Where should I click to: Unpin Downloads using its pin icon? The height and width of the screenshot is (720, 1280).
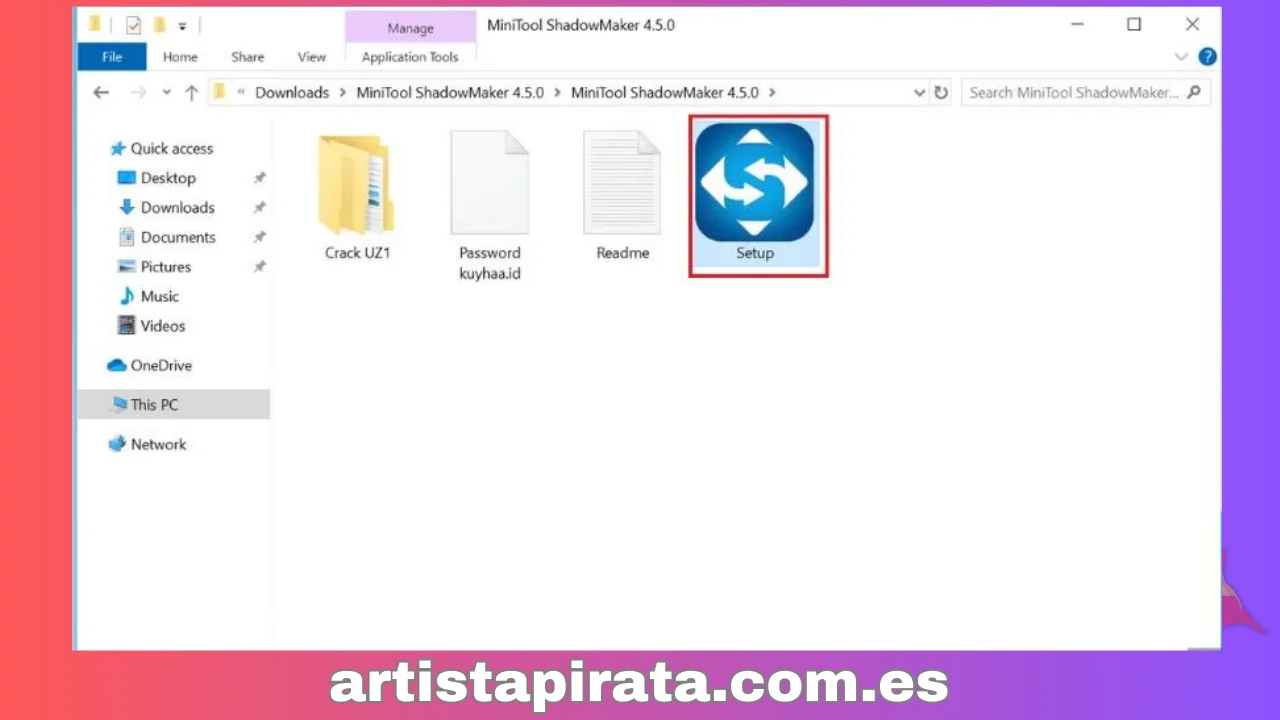pos(259,207)
